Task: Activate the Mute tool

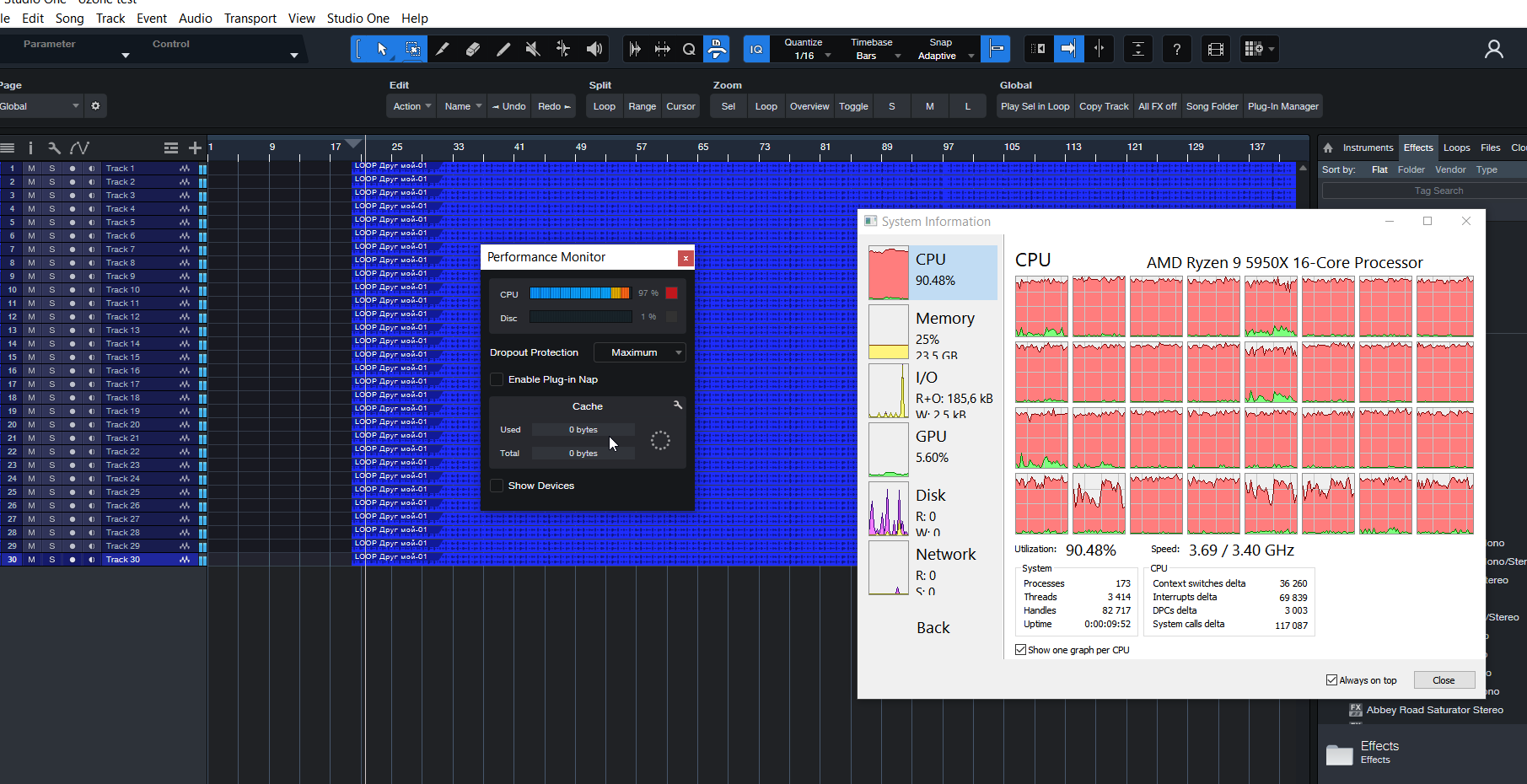Action: click(533, 49)
